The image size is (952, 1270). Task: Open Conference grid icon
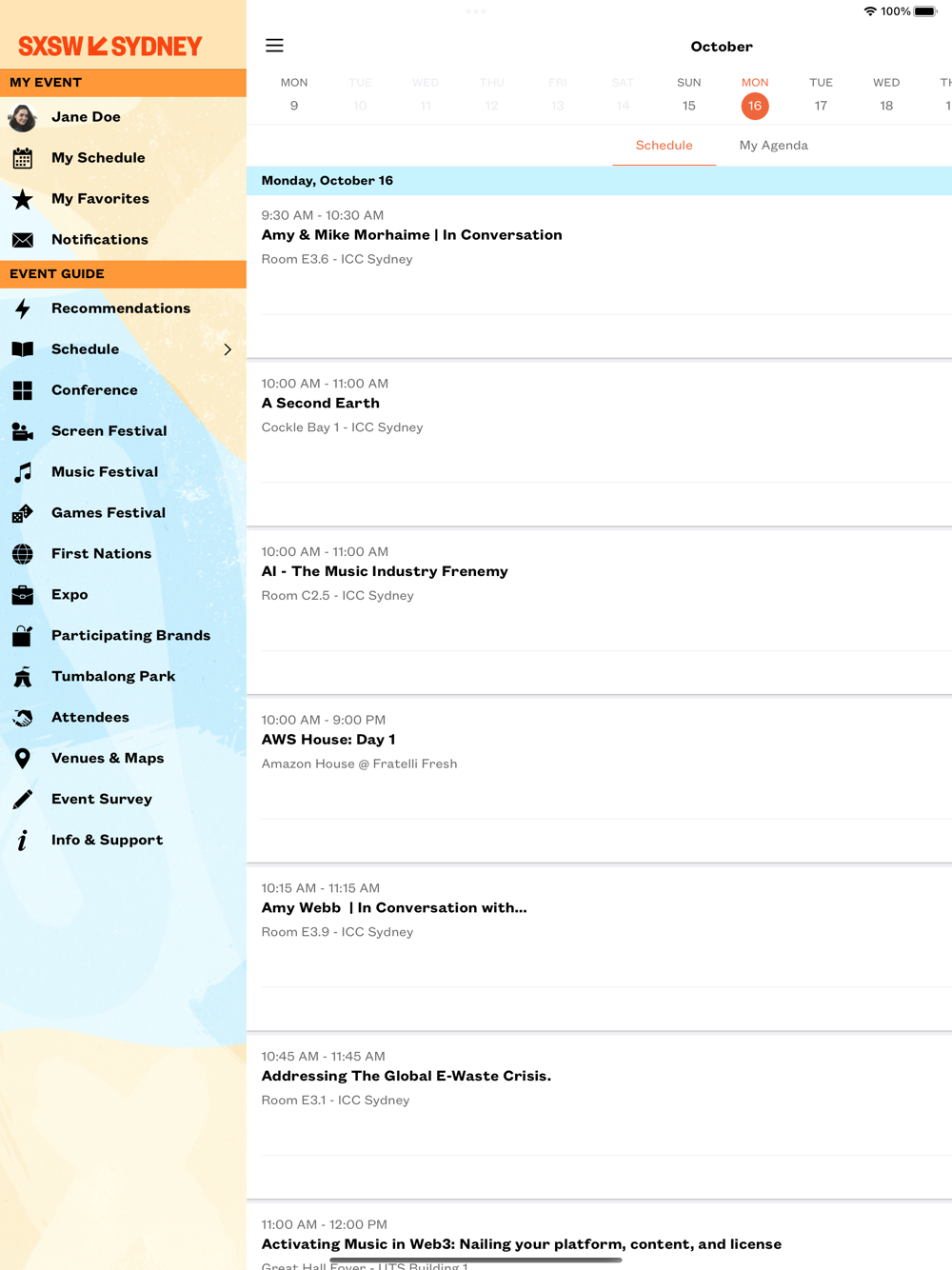23,390
